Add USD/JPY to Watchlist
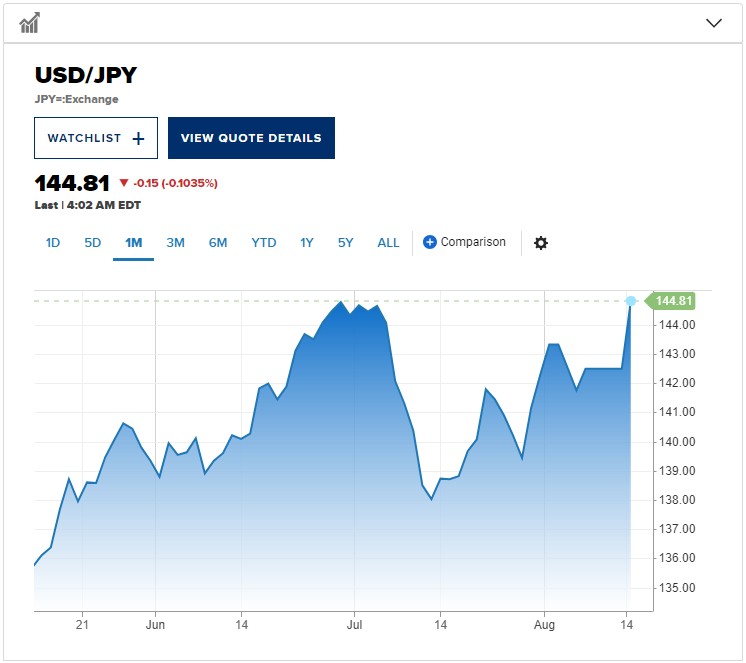This screenshot has width=746, height=663. pyautogui.click(x=96, y=138)
